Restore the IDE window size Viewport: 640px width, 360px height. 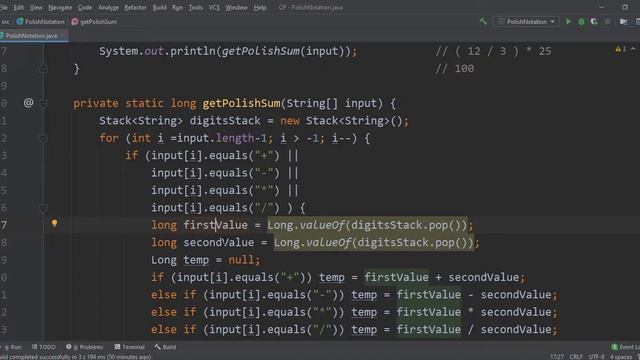625,7
